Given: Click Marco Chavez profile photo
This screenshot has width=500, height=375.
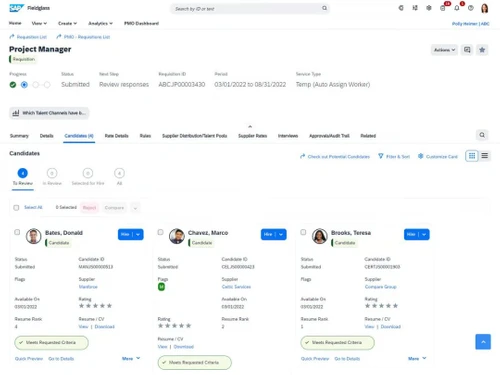Looking at the screenshot, I should [177, 236].
